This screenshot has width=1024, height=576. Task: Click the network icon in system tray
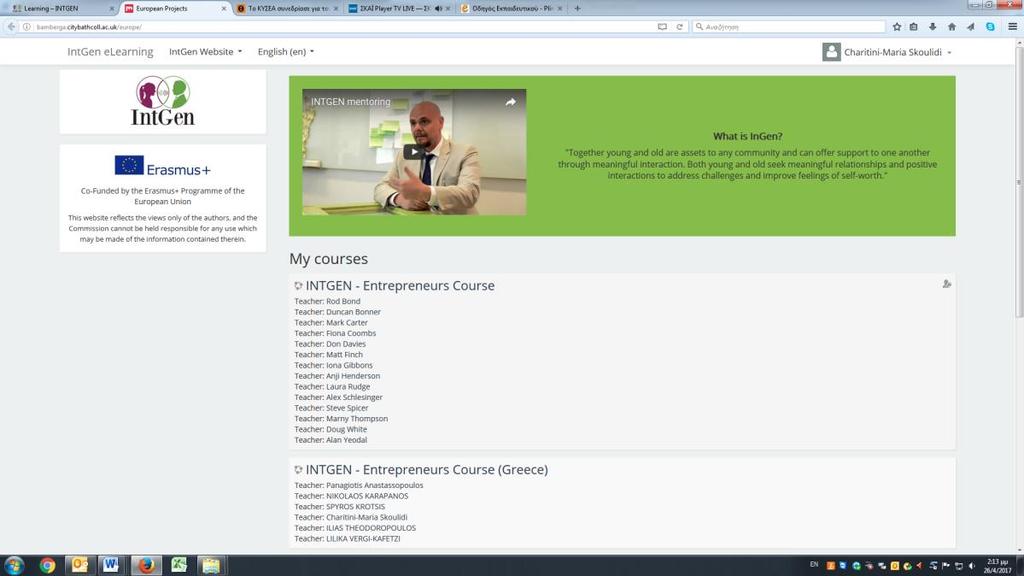pos(959,566)
